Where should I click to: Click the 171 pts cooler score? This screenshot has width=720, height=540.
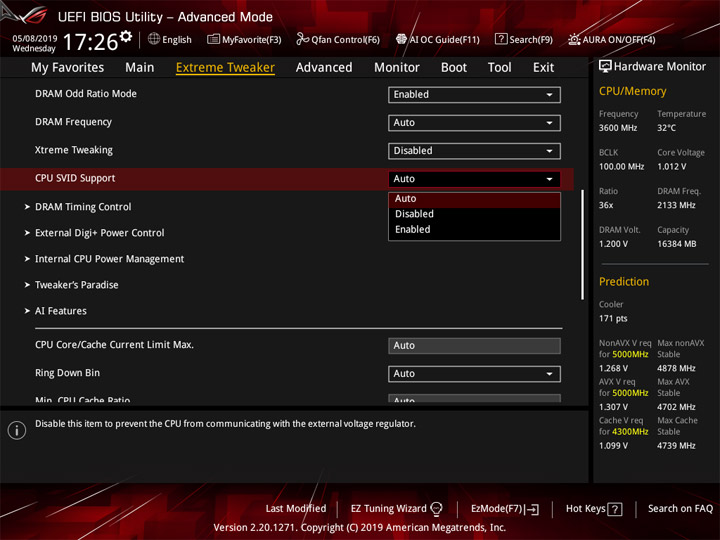pyautogui.click(x=613, y=319)
